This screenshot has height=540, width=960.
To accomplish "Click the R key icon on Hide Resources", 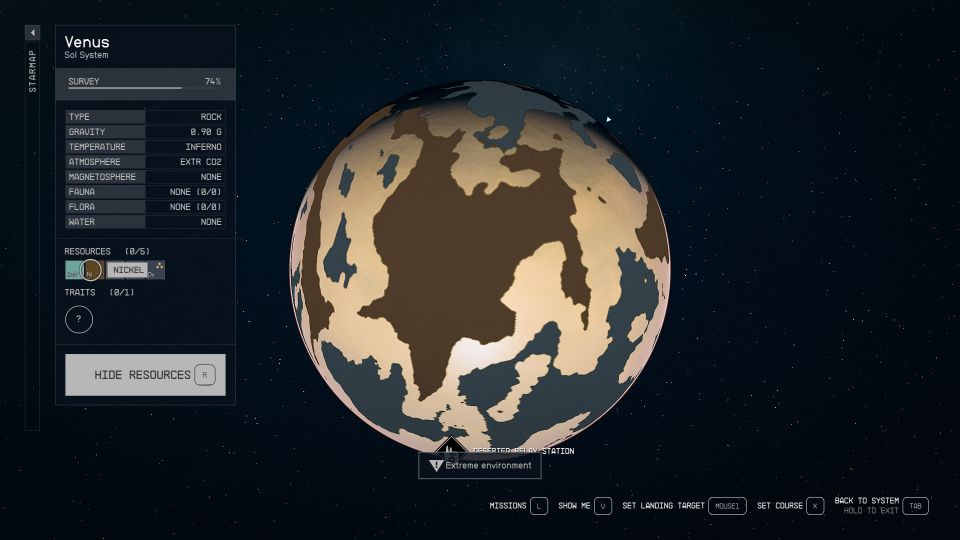I will coord(205,375).
